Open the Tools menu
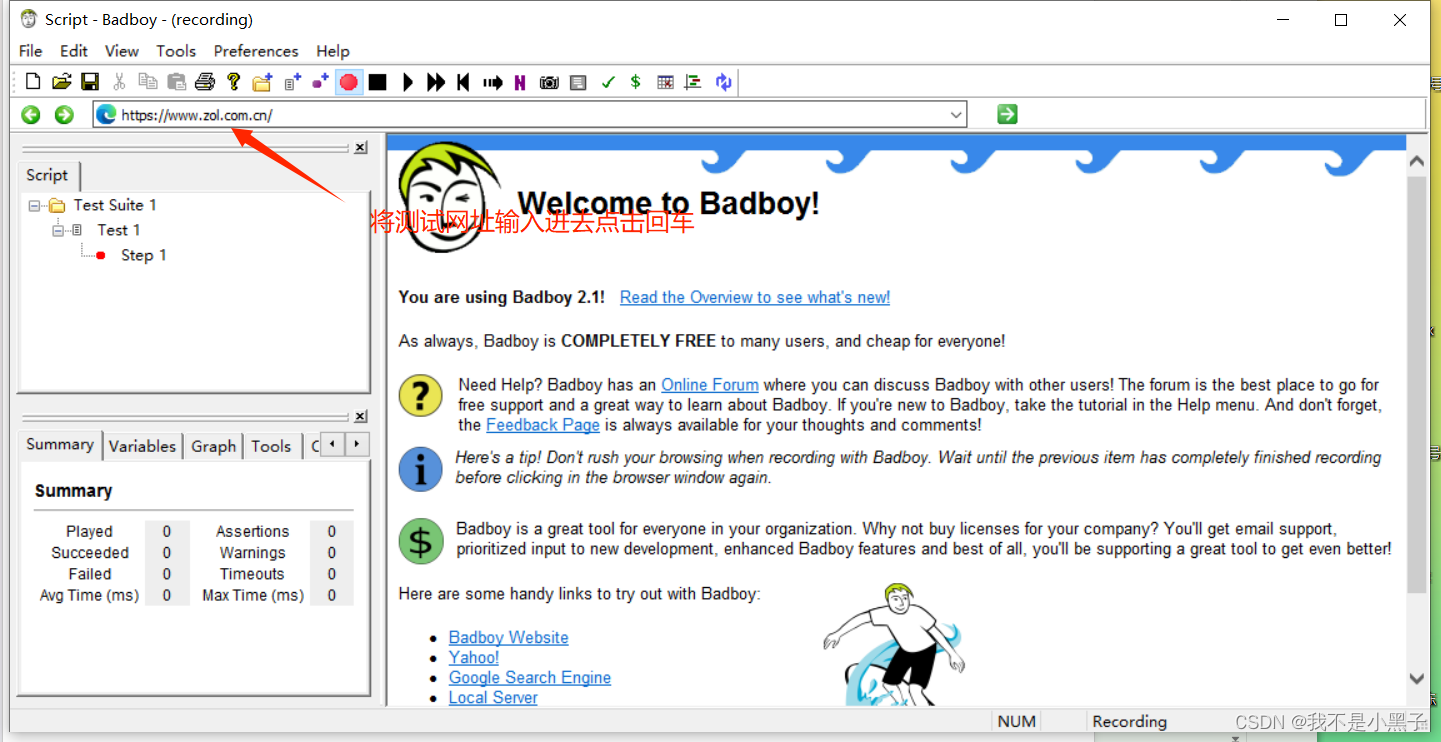The image size is (1441, 742). click(176, 51)
